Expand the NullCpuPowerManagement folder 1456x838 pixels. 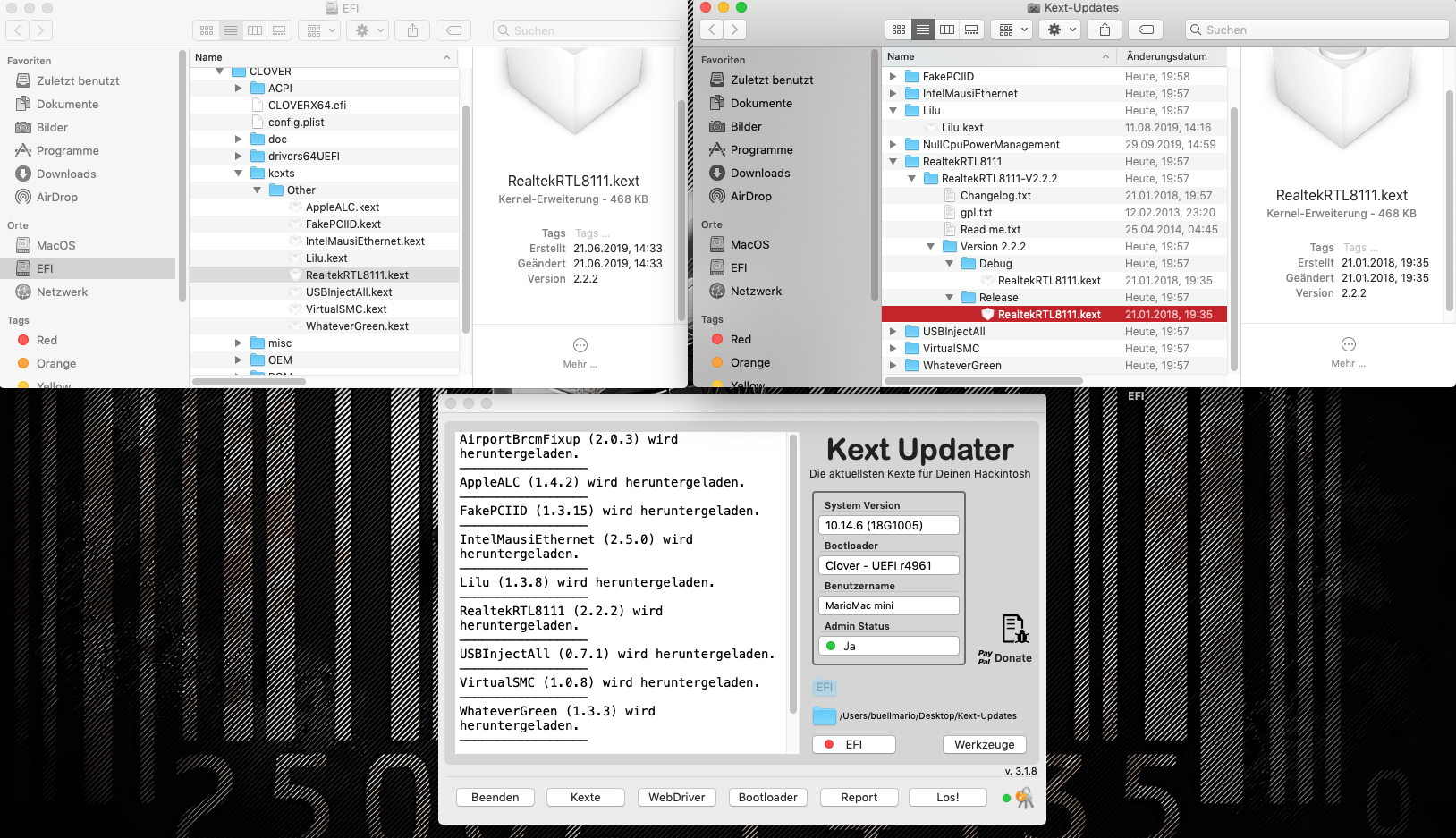(893, 145)
